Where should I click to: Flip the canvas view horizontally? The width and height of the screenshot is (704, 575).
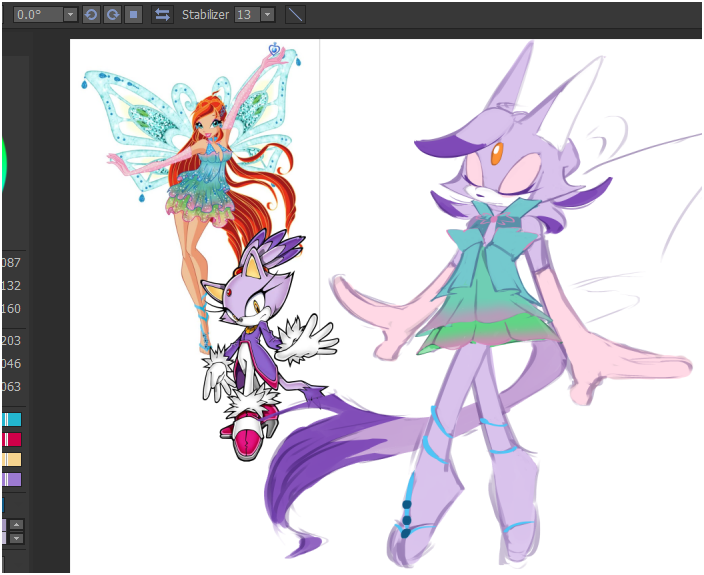[162, 14]
